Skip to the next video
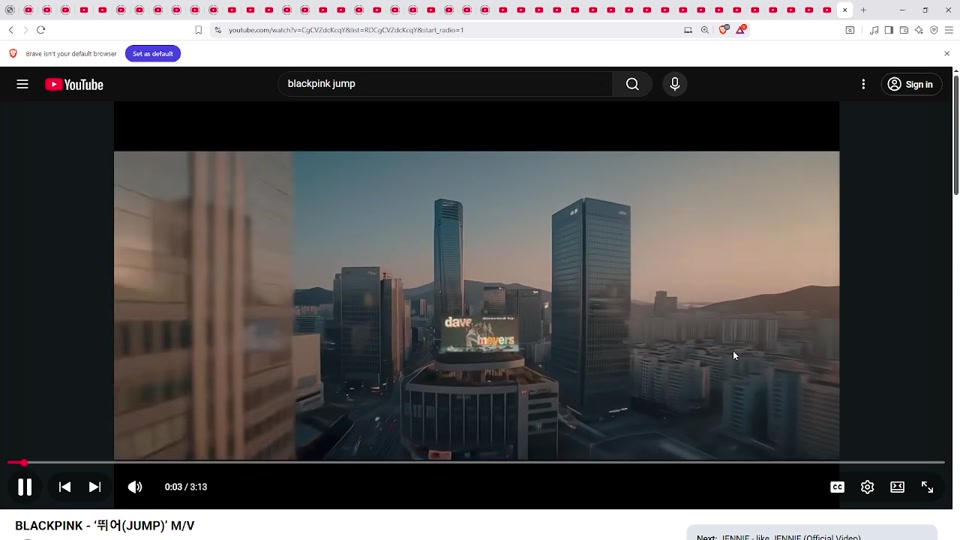Image resolution: width=960 pixels, height=540 pixels. (95, 487)
